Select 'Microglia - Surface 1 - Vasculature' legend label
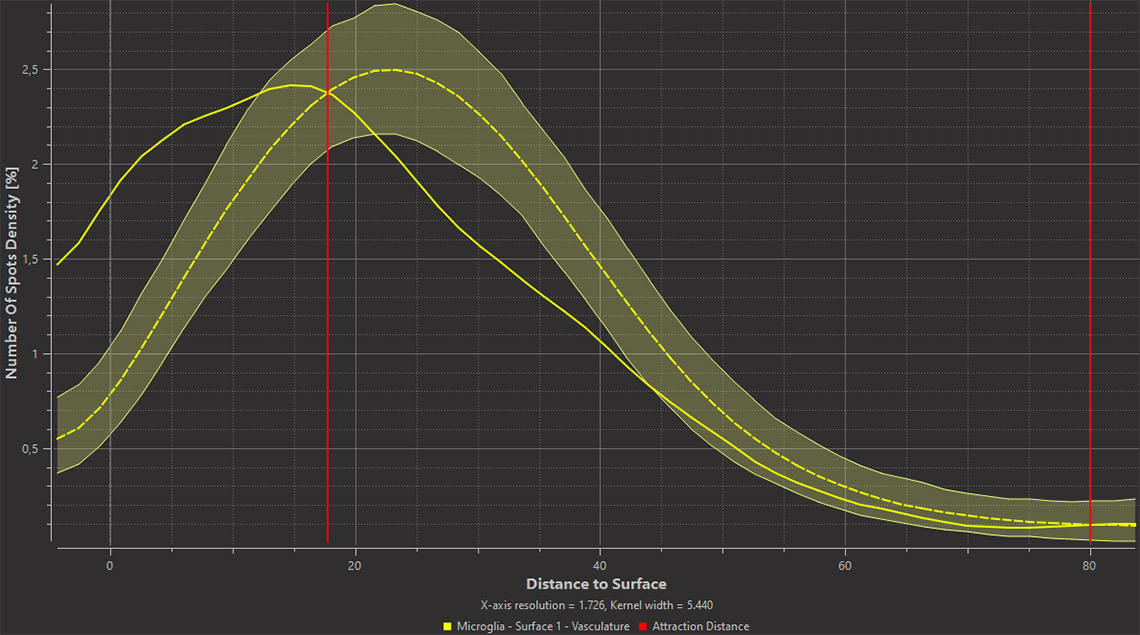1140x635 pixels. tap(543, 626)
